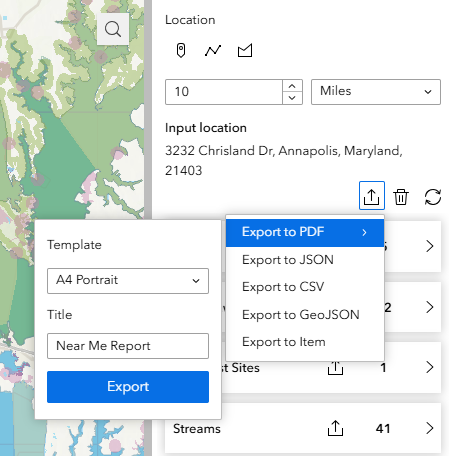This screenshot has height=456, width=453.
Task: Click the Streams layer label
Action: tap(197, 429)
